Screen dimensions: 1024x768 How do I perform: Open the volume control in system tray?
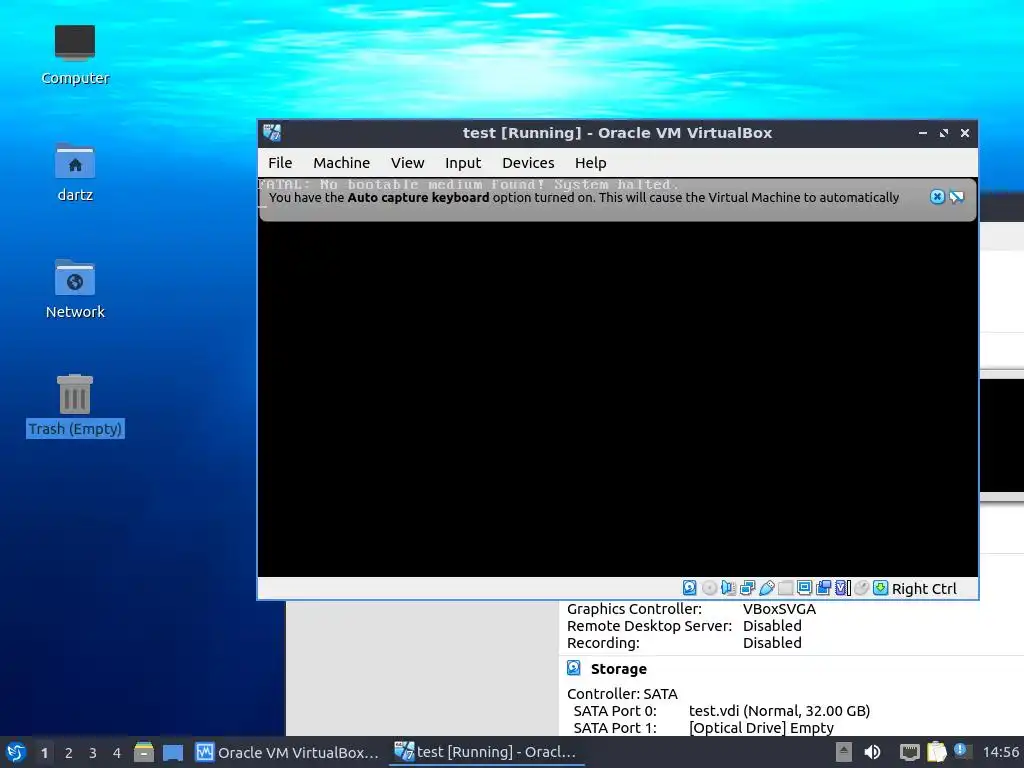coord(872,752)
